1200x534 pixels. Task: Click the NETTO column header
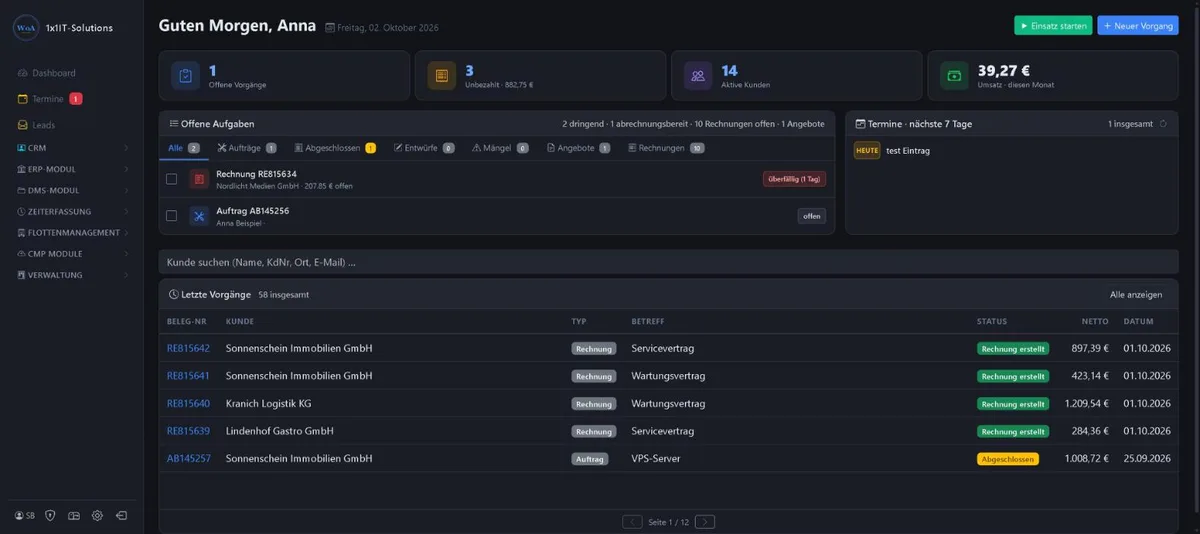click(1095, 322)
